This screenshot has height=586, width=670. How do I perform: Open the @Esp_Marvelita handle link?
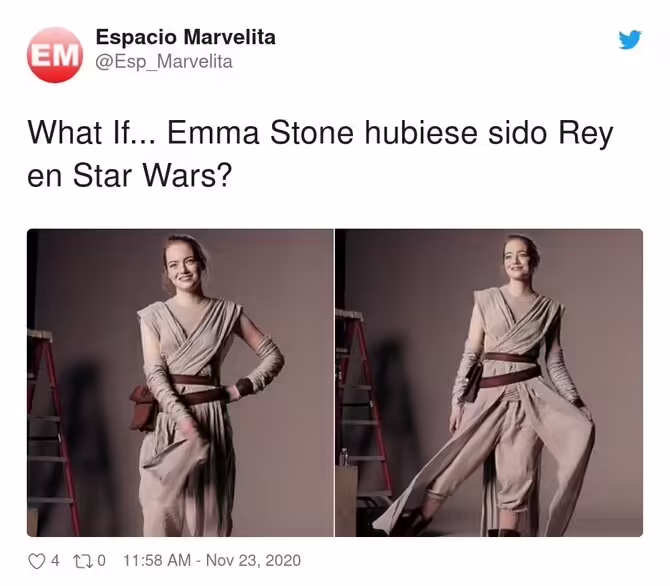point(164,62)
